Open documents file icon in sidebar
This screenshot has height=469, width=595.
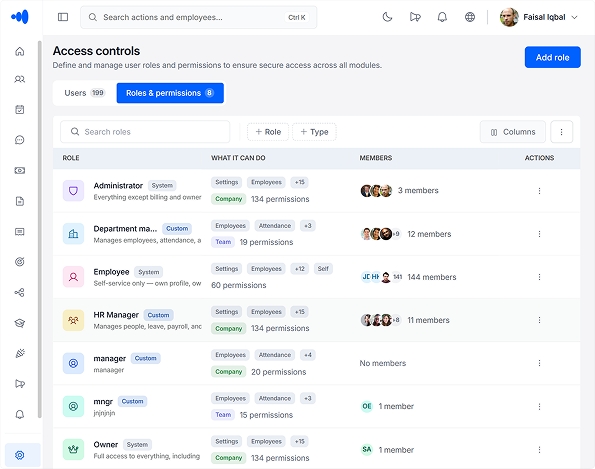pos(20,201)
